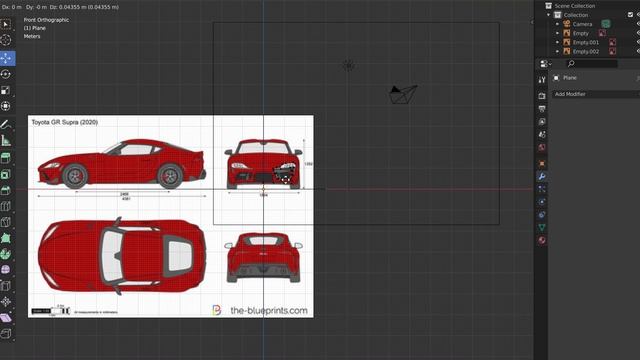
Task: Open the Particles properties tab
Action: pos(542,189)
